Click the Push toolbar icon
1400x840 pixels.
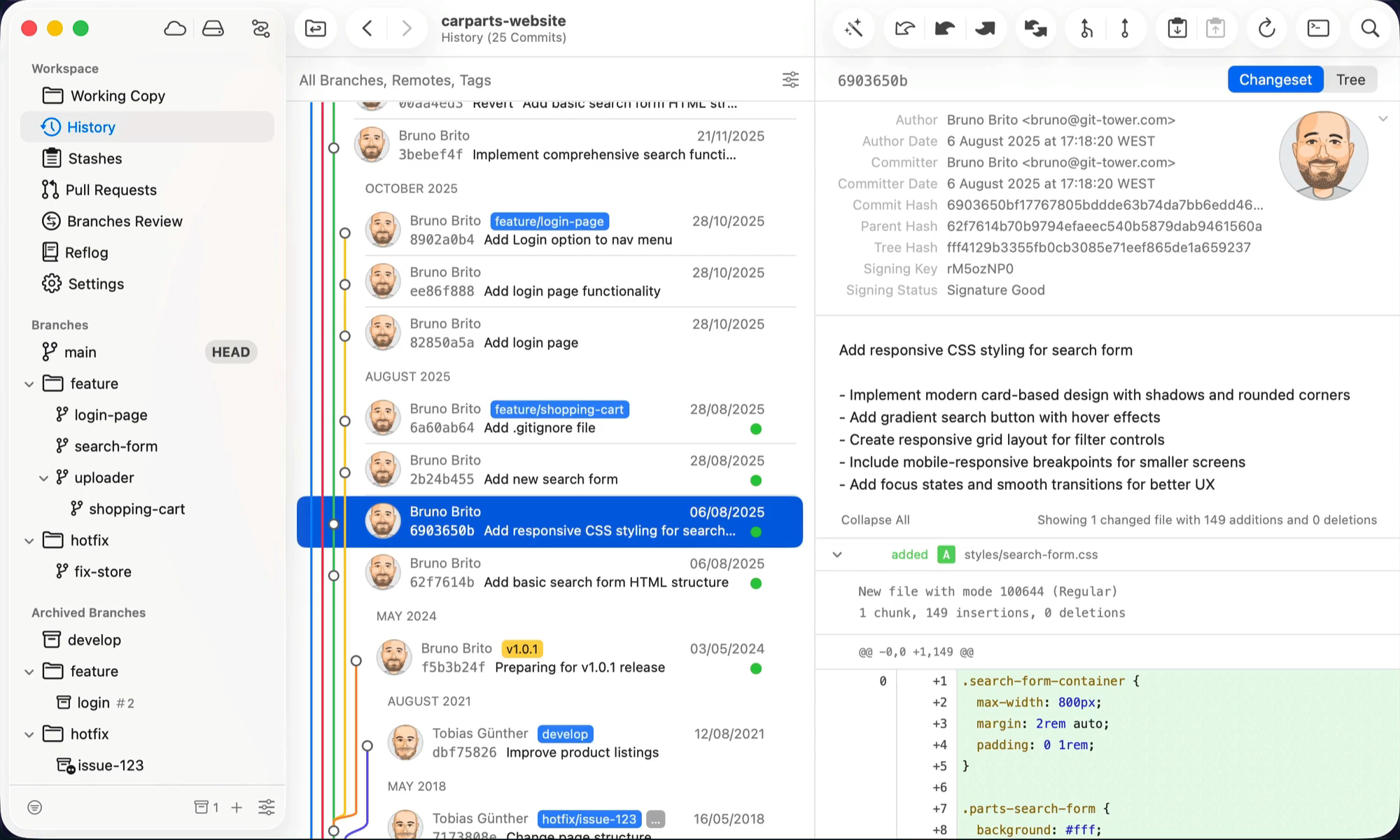point(985,29)
